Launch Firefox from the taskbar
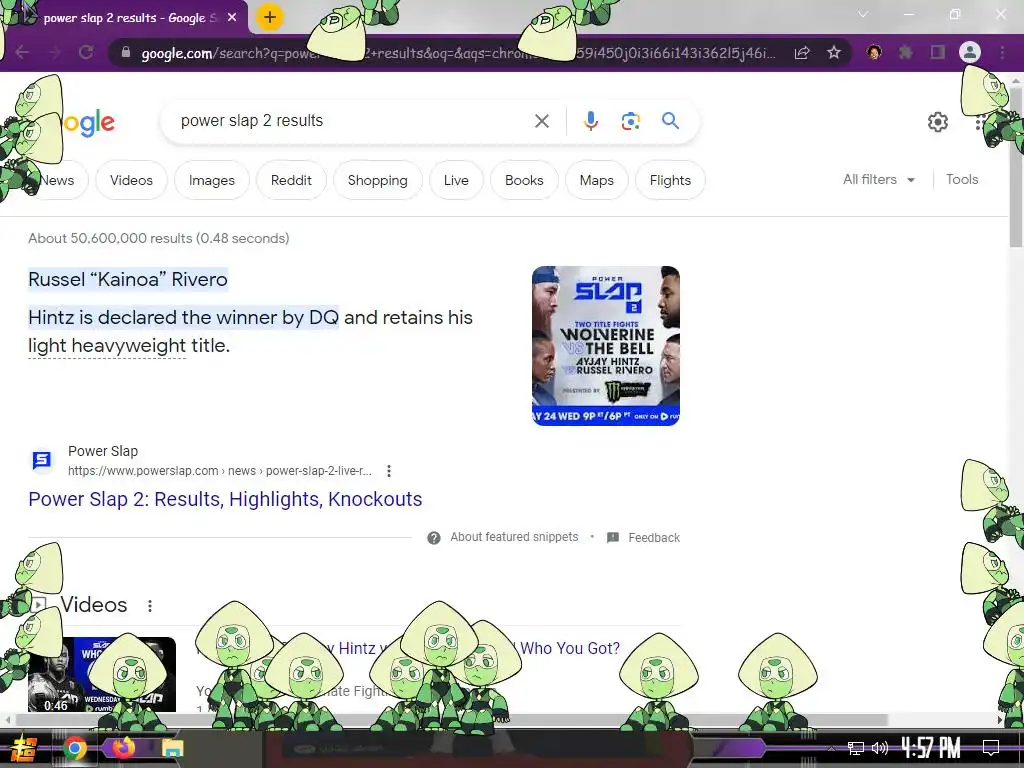This screenshot has width=1024, height=768. pyautogui.click(x=123, y=748)
